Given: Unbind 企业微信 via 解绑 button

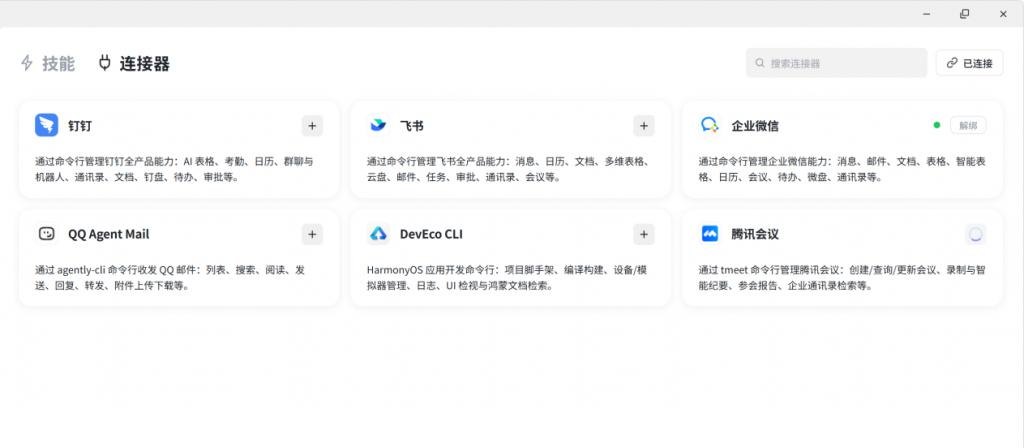Looking at the screenshot, I should (968, 125).
